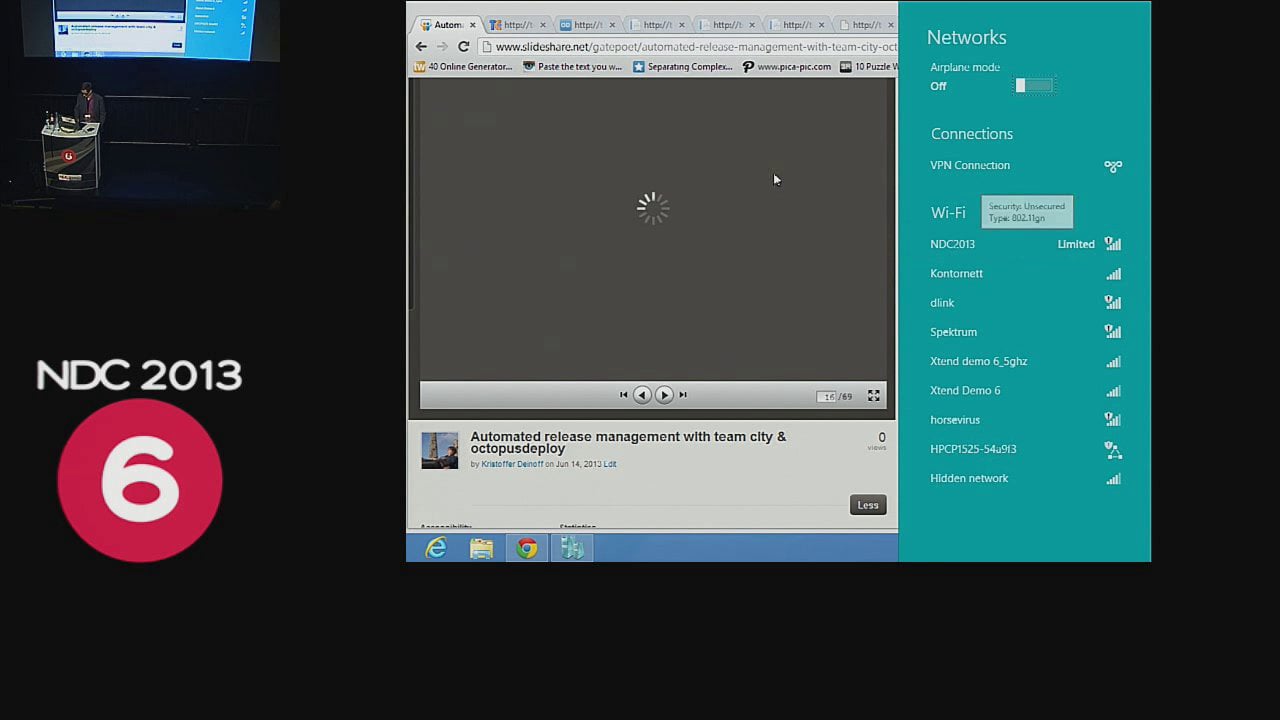The width and height of the screenshot is (1280, 720).
Task: Go to previous slide
Action: pyautogui.click(x=642, y=395)
